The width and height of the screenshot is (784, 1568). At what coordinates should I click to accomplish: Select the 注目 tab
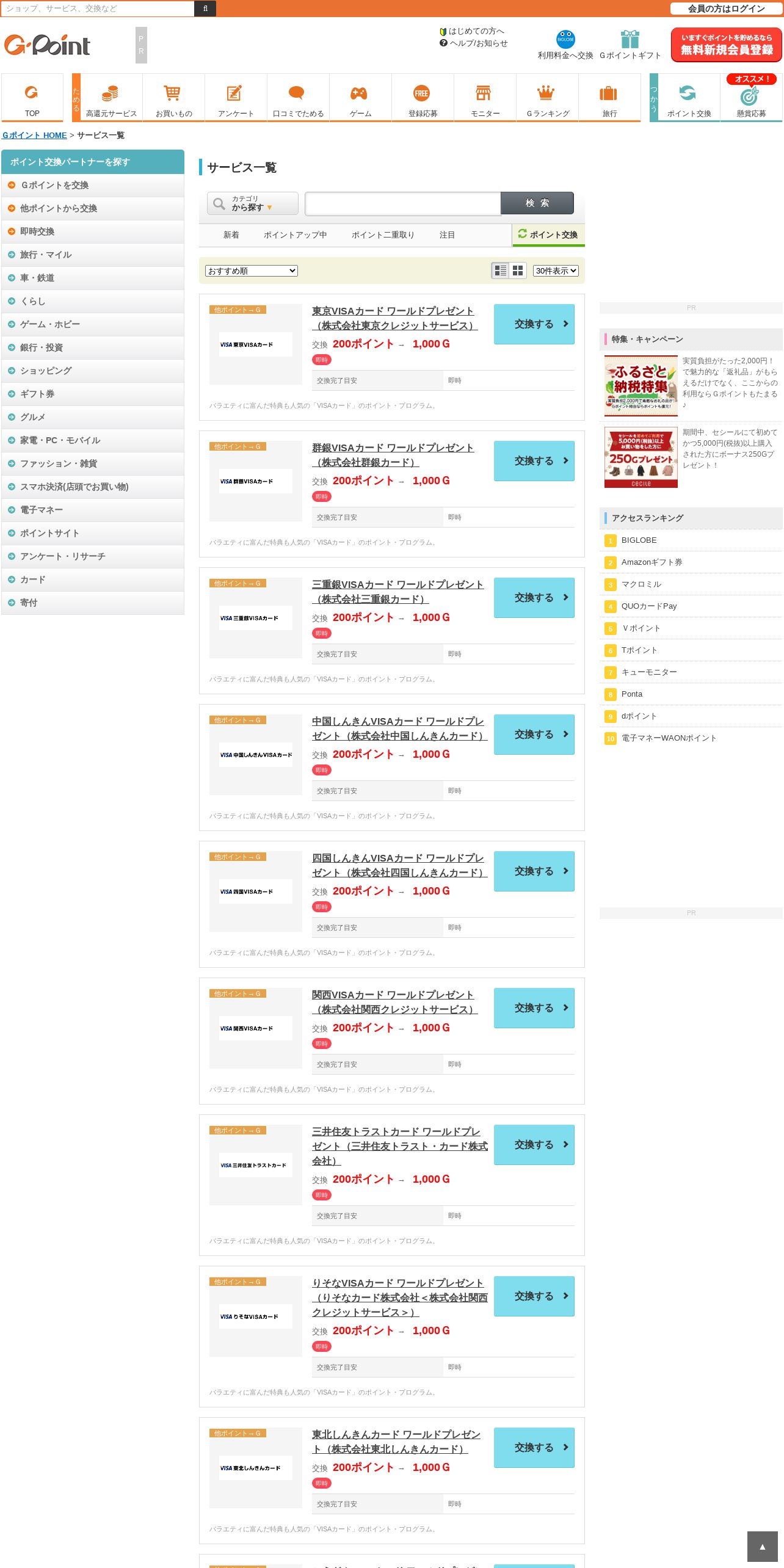click(448, 235)
